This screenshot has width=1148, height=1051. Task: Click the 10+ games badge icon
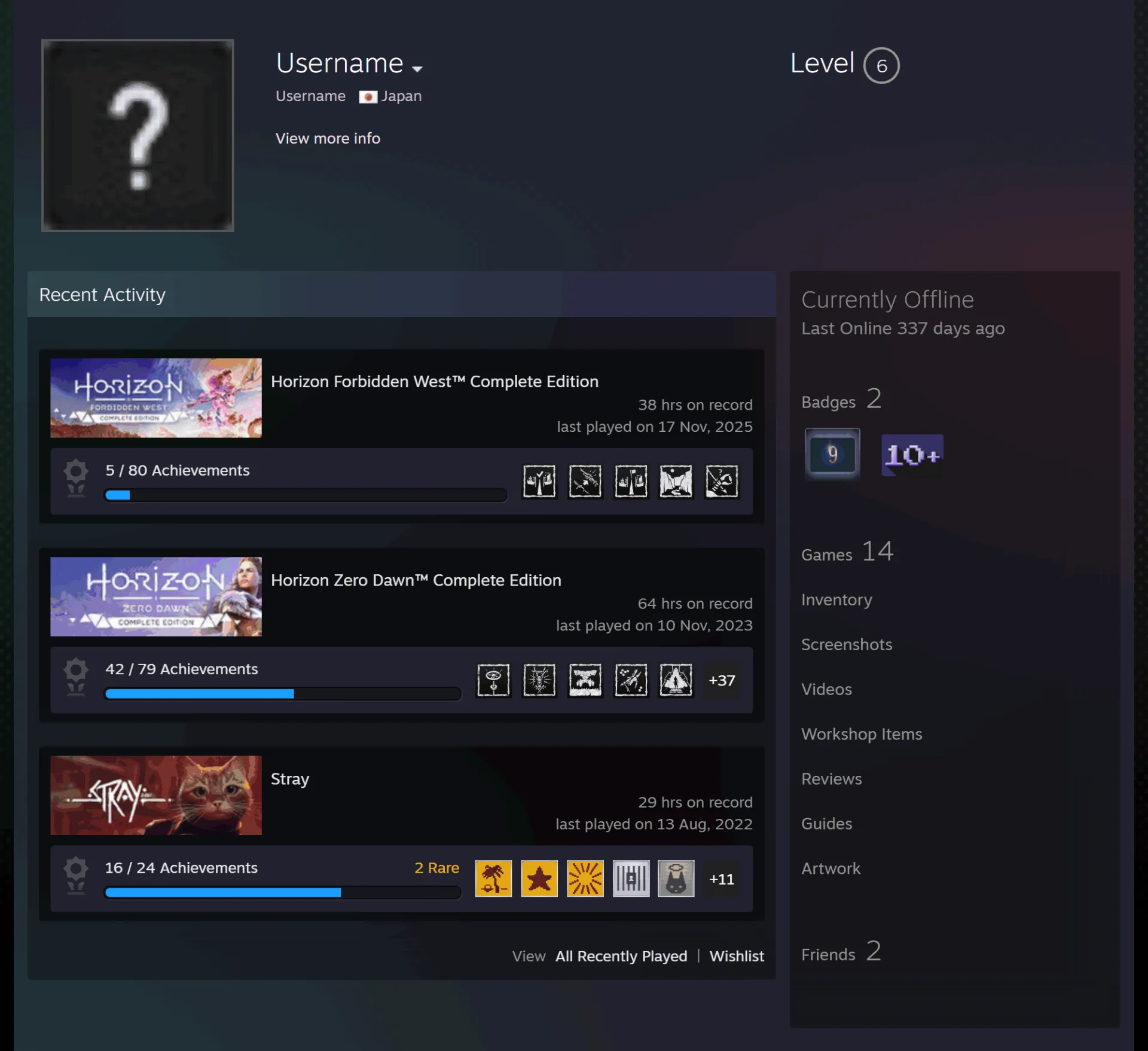pos(912,455)
